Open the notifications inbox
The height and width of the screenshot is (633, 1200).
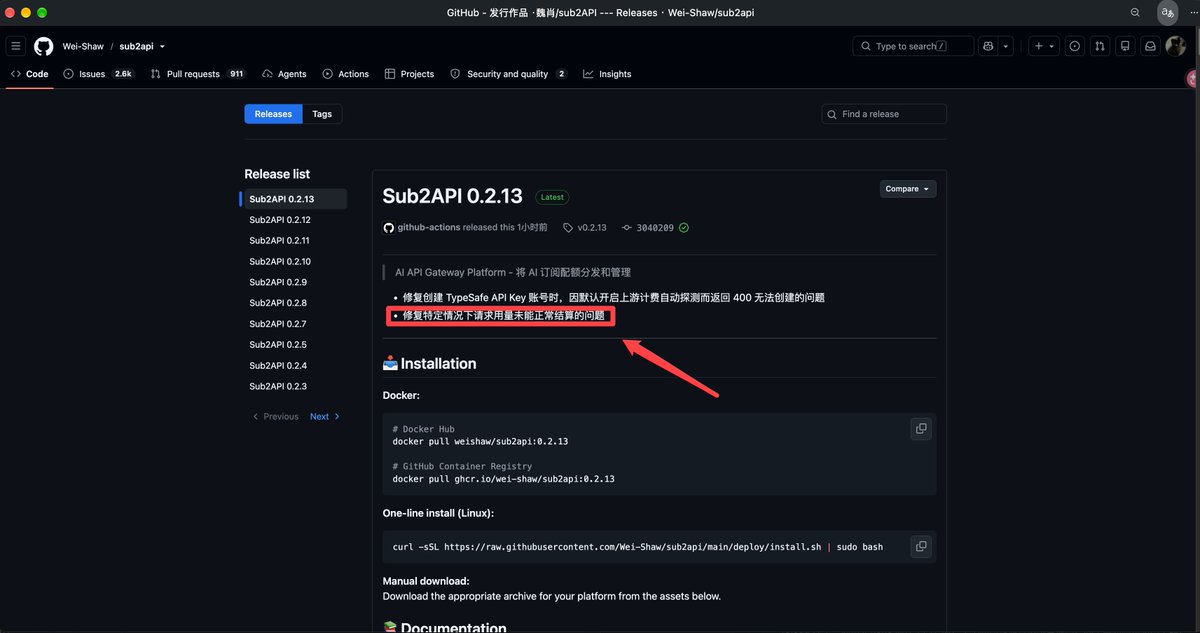click(1151, 46)
